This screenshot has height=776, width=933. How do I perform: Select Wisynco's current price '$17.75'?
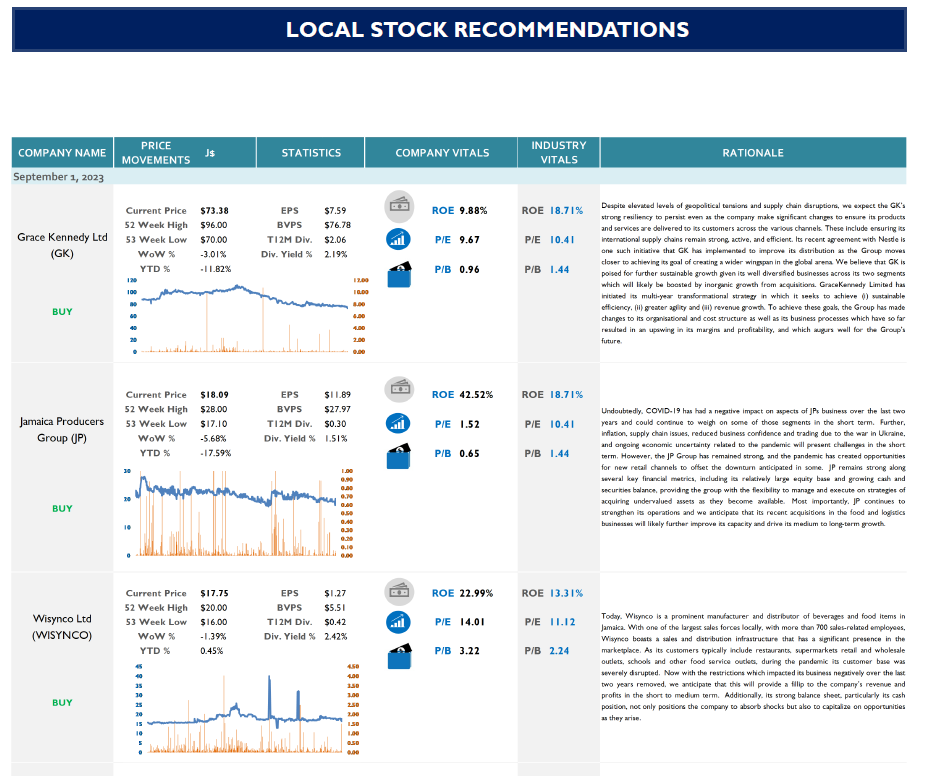214,593
